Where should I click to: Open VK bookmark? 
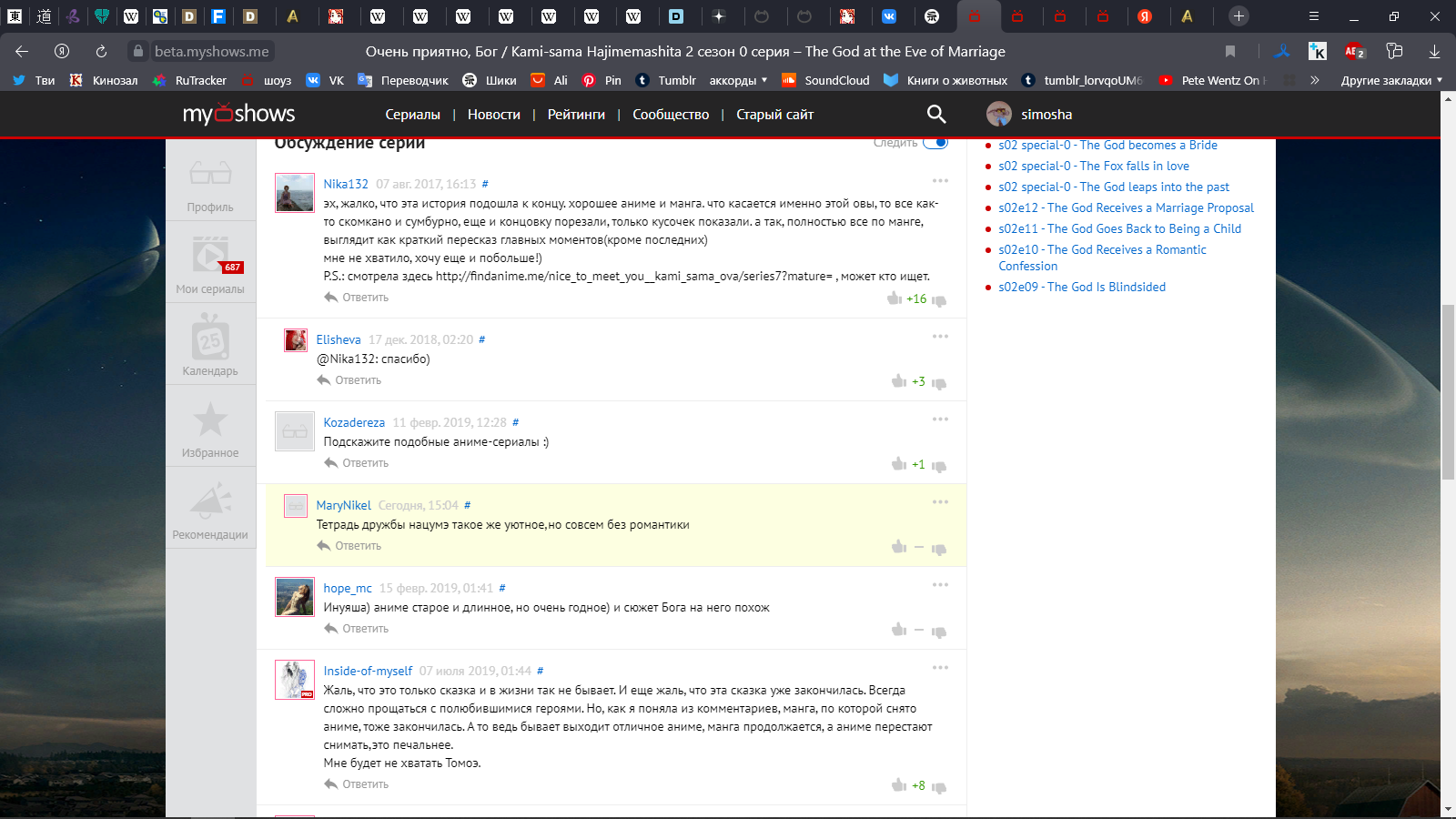click(325, 80)
